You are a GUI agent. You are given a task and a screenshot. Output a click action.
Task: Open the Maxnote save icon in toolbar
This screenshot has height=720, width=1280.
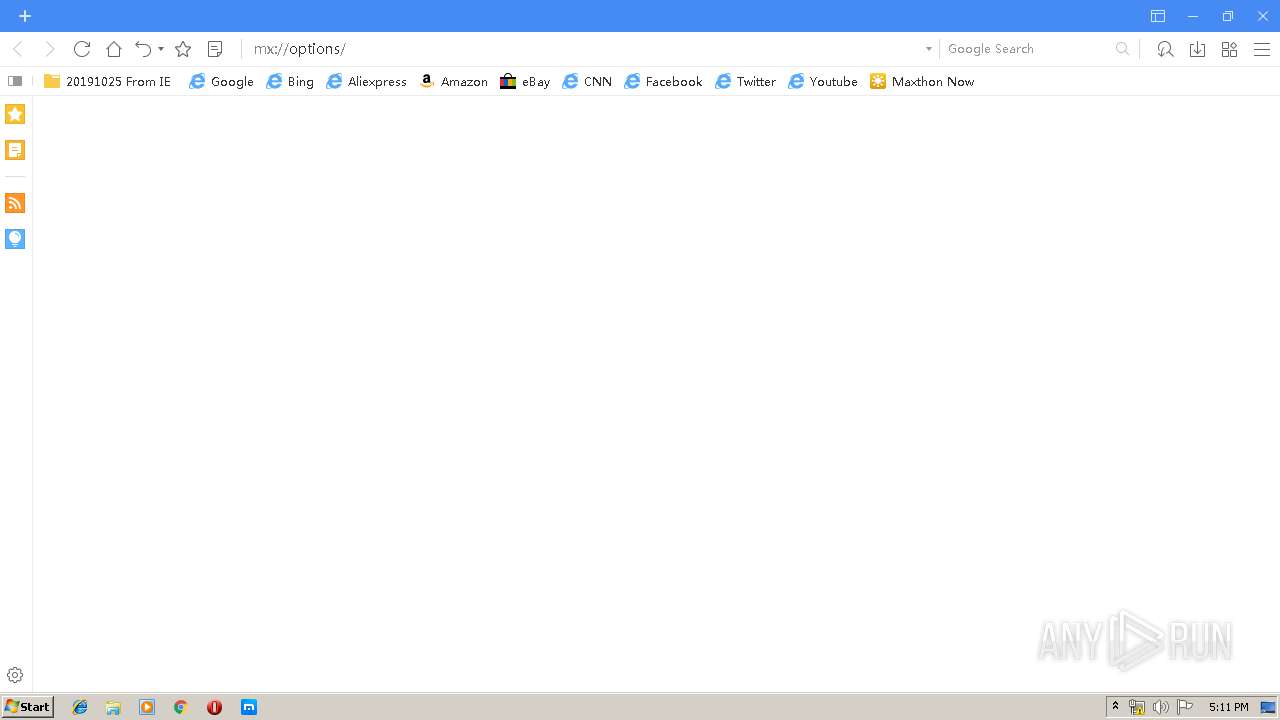tap(215, 49)
